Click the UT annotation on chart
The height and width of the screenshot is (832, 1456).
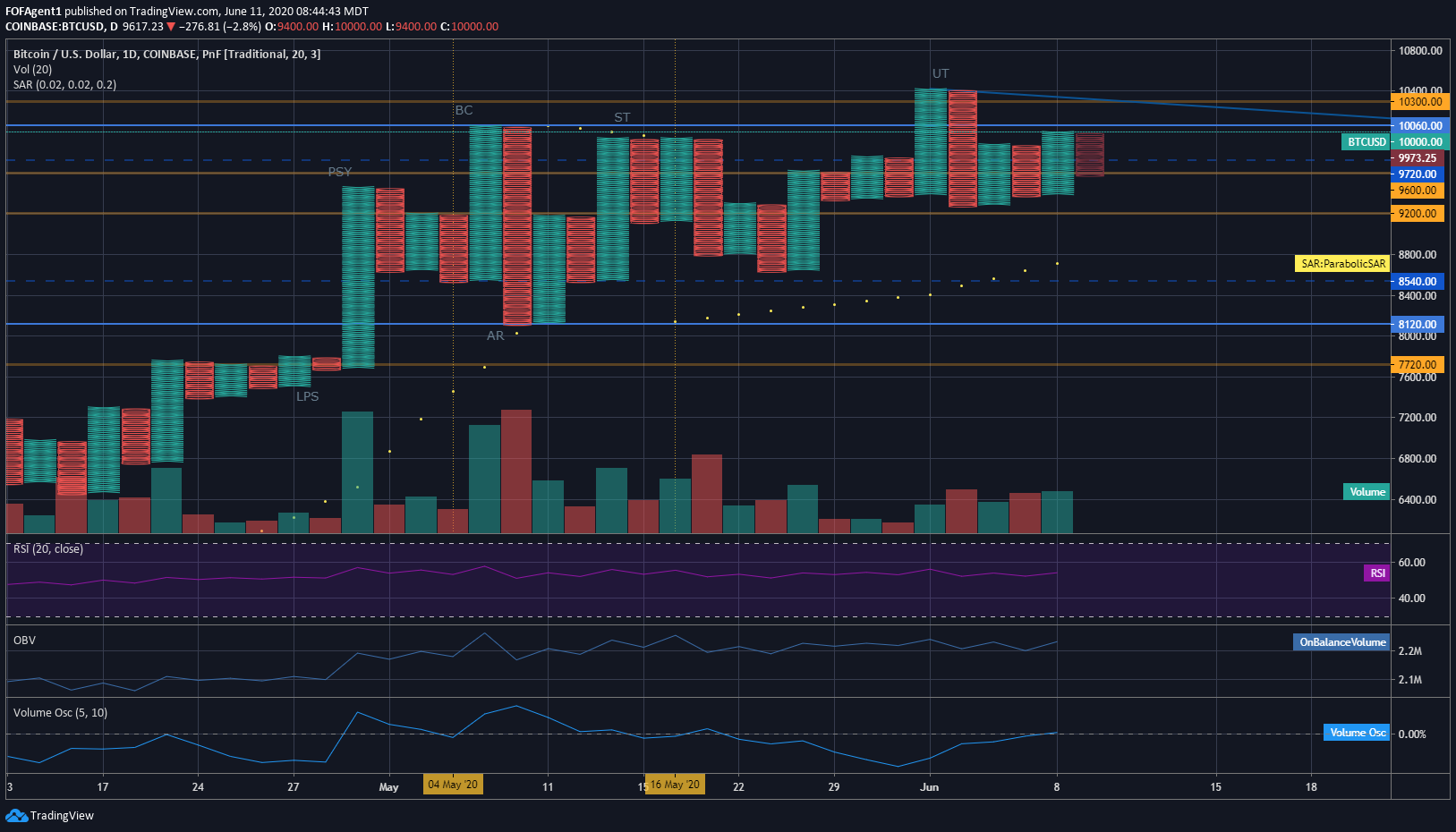pos(941,73)
